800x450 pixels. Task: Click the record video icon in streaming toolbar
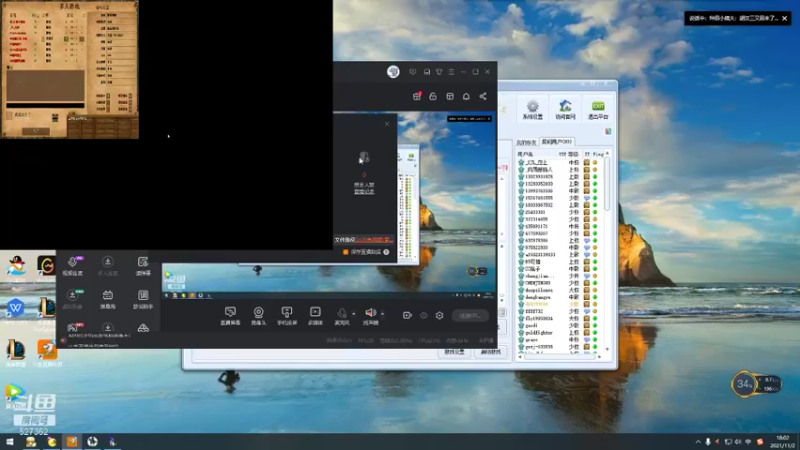point(407,315)
